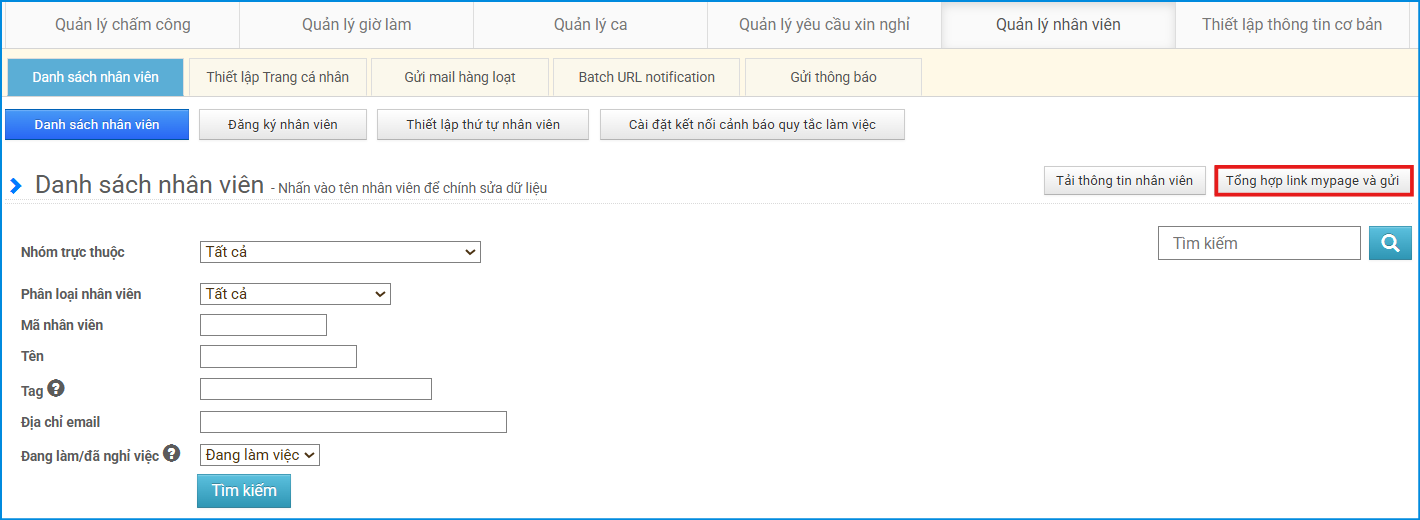The image size is (1420, 520).
Task: Click the magnifying glass search icon
Action: click(x=1390, y=243)
